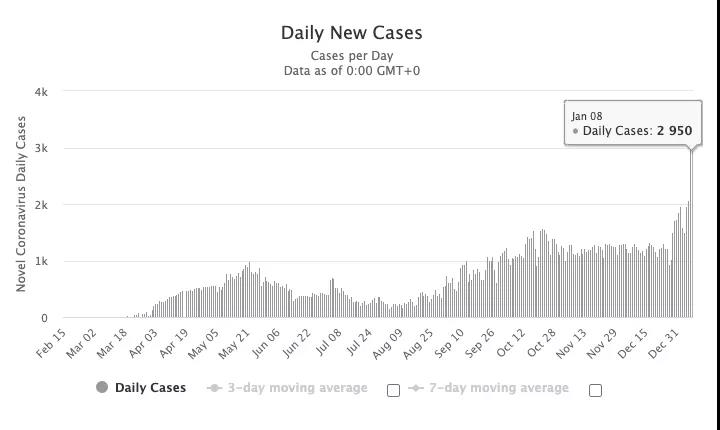Enable the 3-day moving average checkbox
The image size is (720, 430).
point(393,390)
